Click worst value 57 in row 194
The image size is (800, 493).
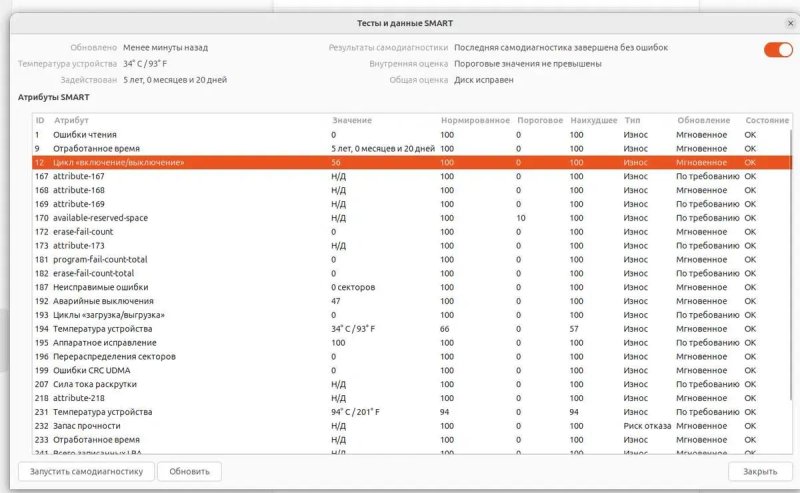pyautogui.click(x=574, y=329)
